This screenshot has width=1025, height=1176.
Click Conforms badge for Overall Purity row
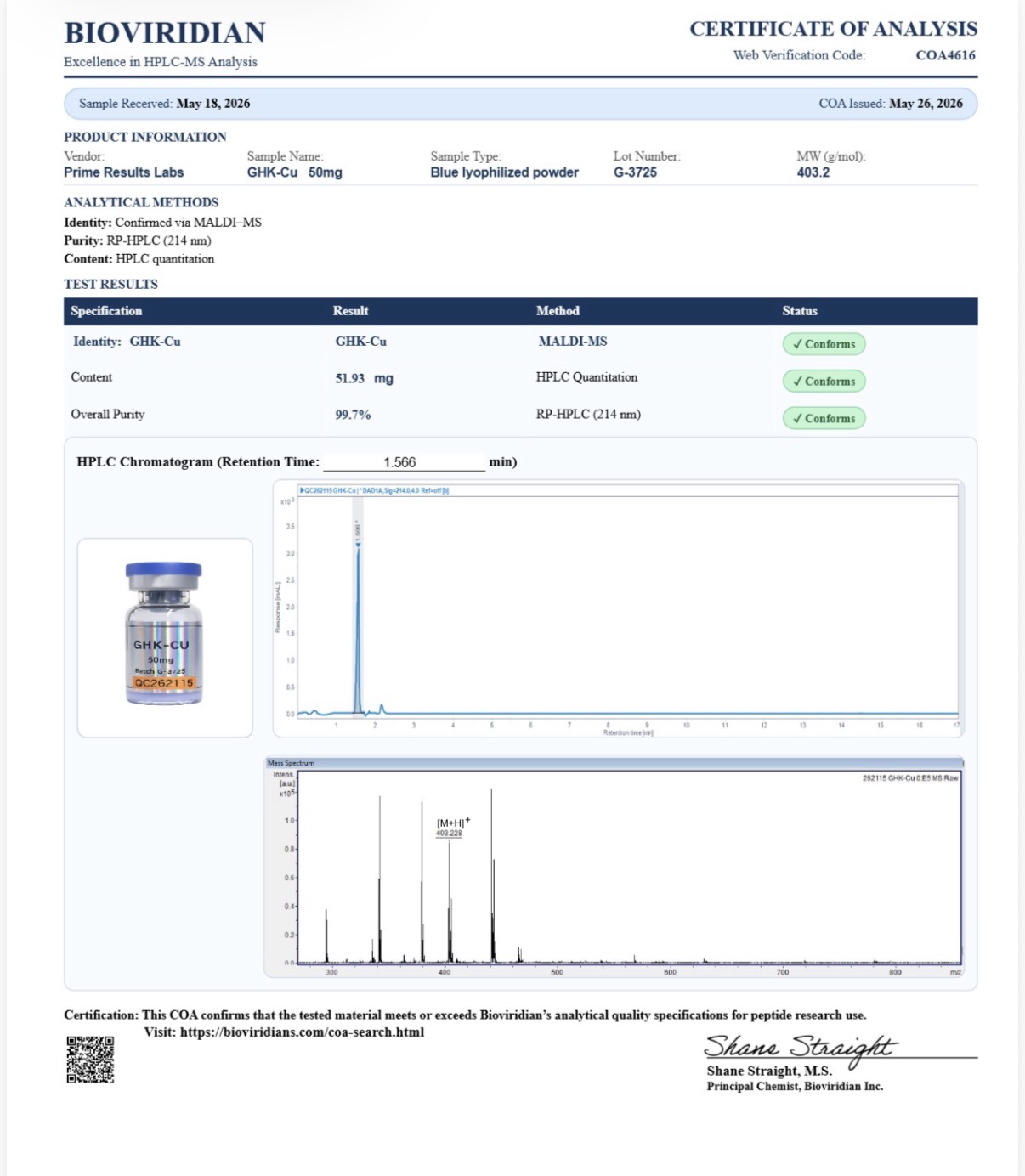824,419
